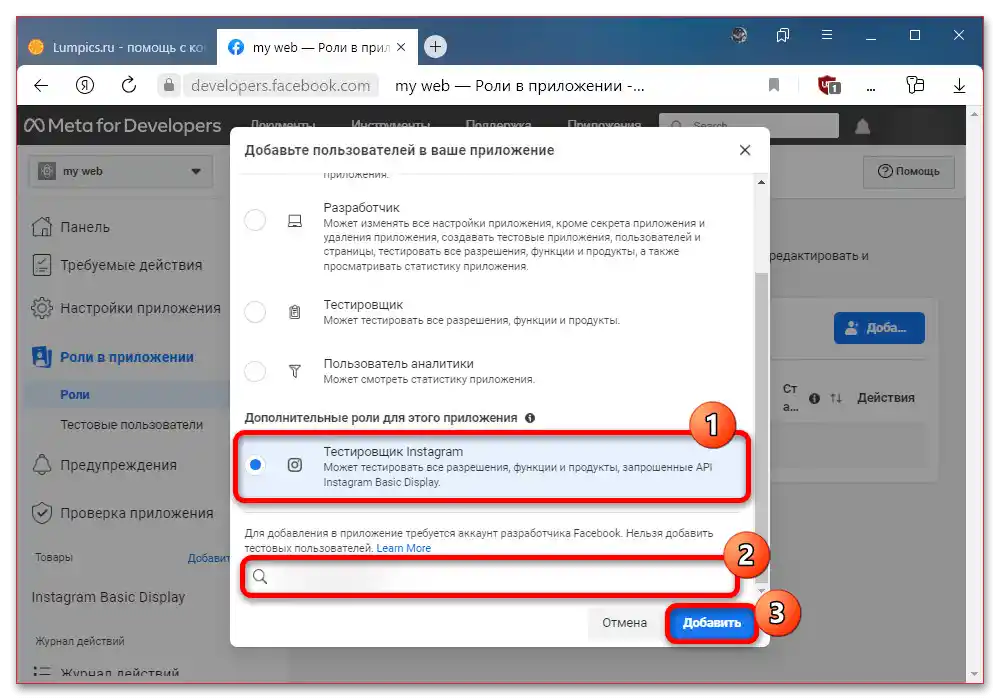This screenshot has height=700, width=1000.
Task: Click the gear icon beside Настройки приложения
Action: 43,309
